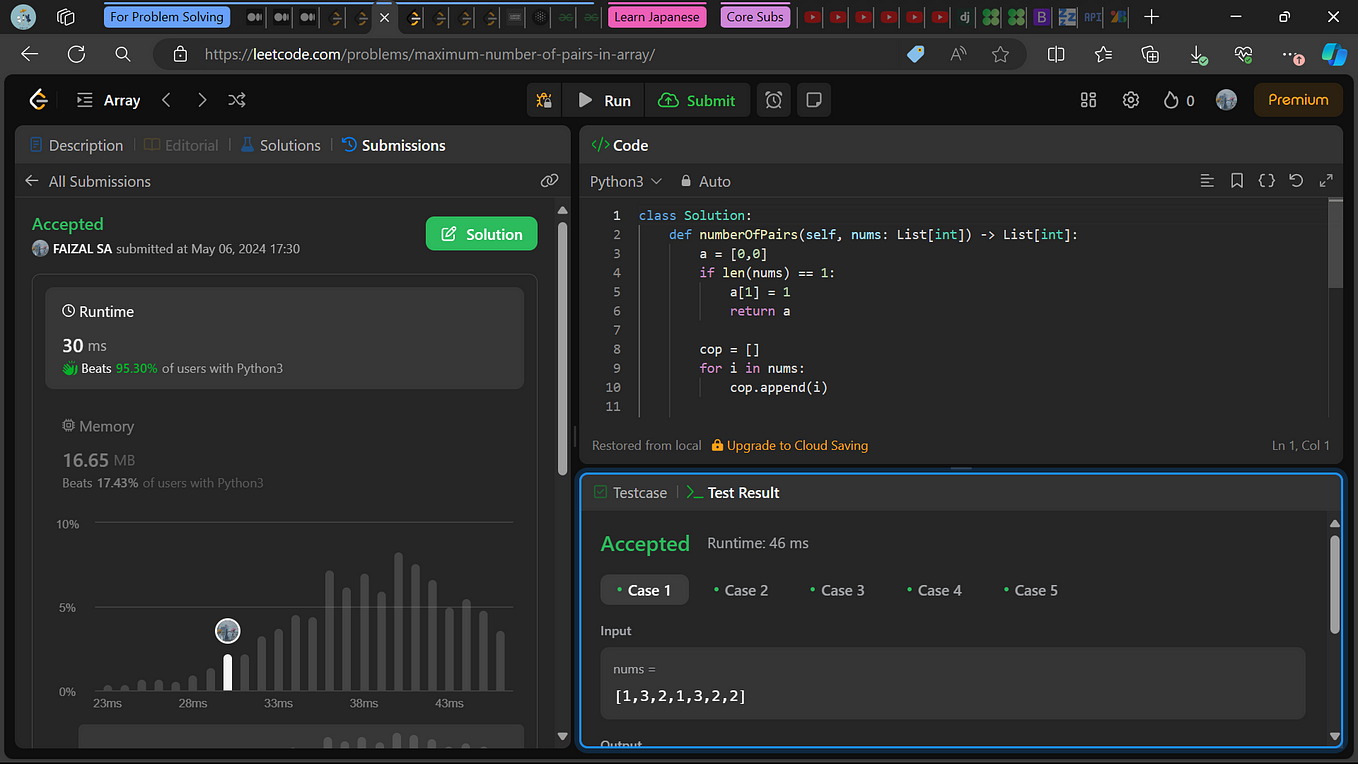This screenshot has width=1358, height=764.
Task: Click the editor bookmark icon
Action: tap(1237, 181)
